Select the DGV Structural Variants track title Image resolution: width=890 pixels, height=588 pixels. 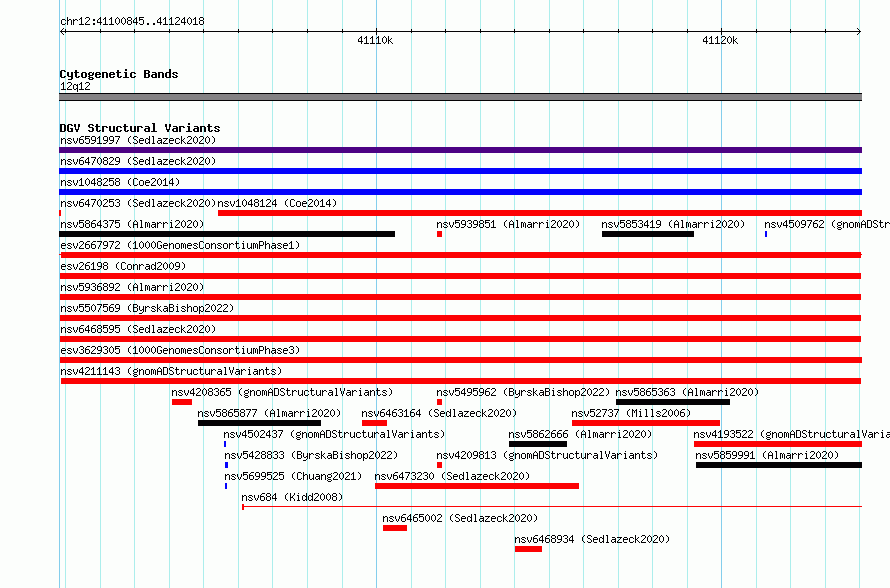(x=140, y=128)
